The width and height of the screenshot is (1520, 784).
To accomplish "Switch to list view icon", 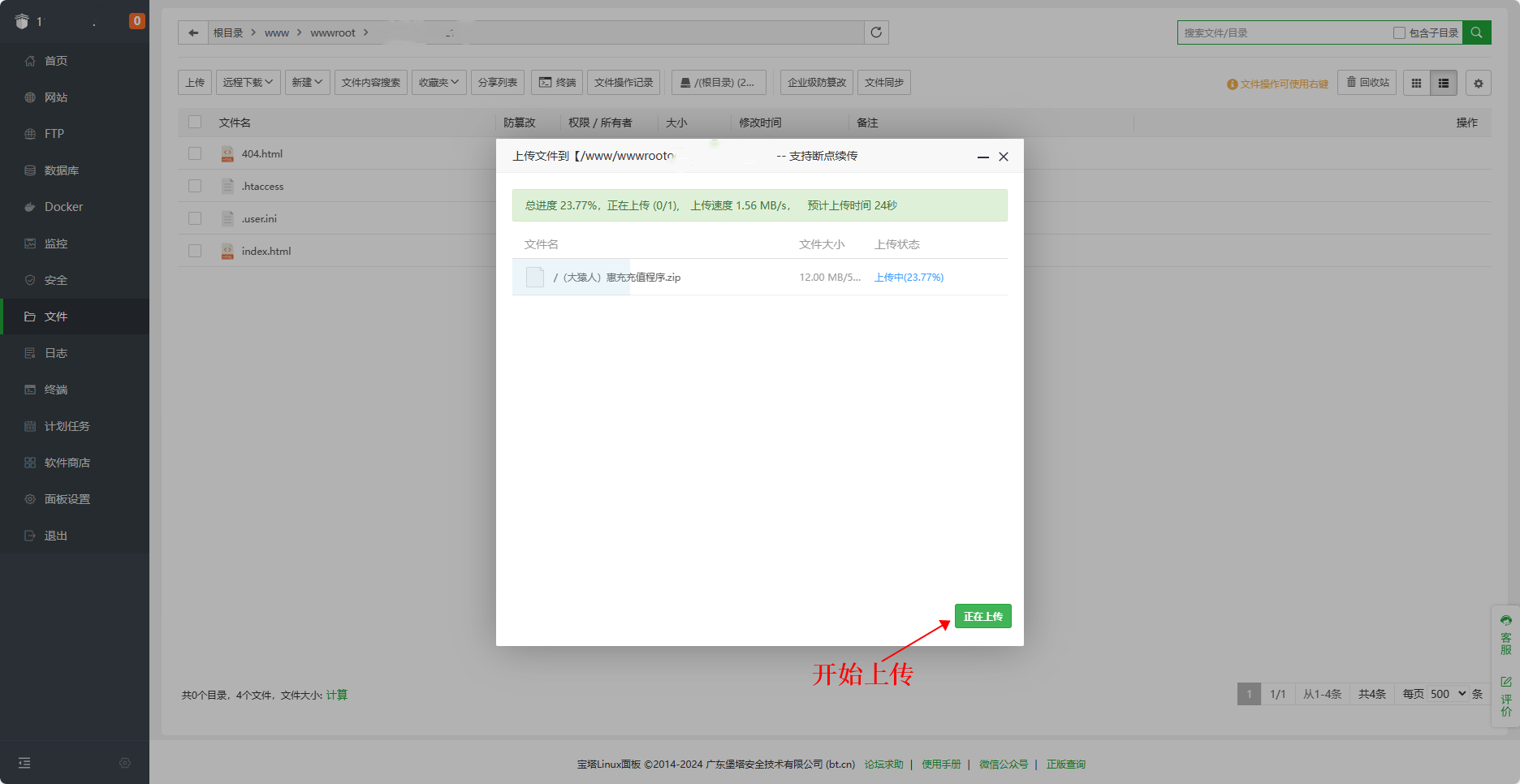I will [1444, 83].
